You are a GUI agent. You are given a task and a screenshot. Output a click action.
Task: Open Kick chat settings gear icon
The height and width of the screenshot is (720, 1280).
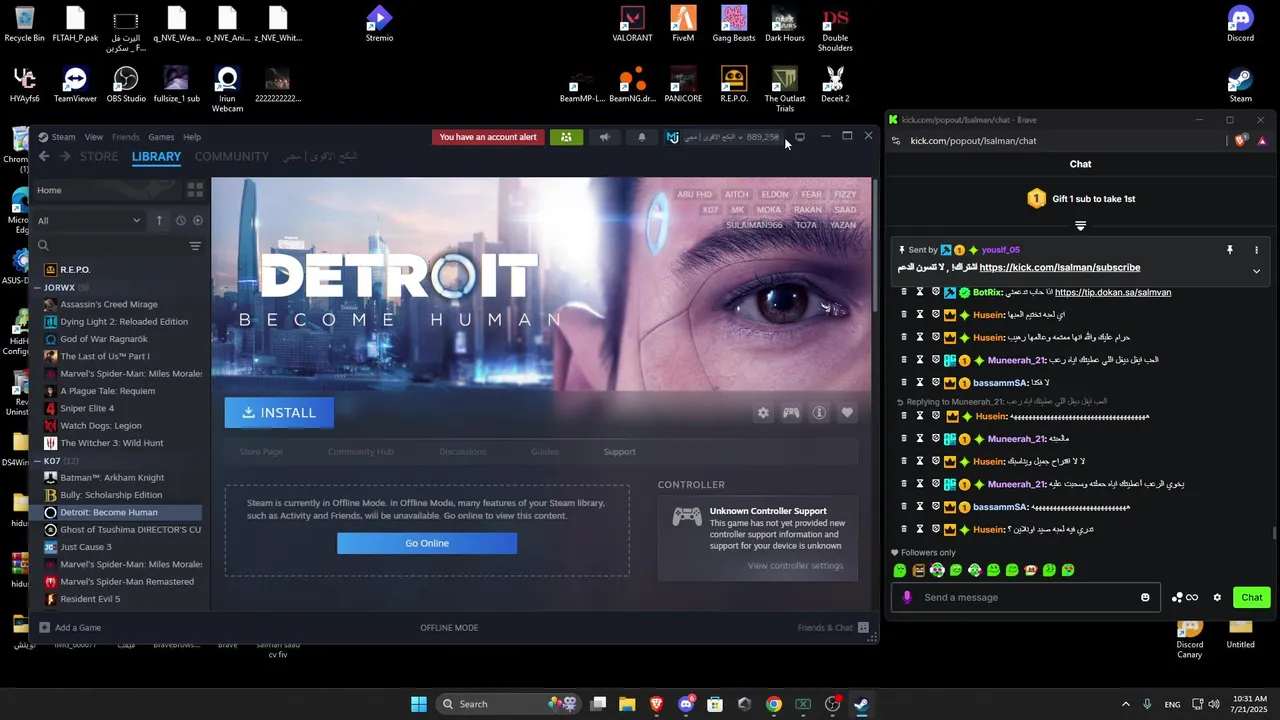pyautogui.click(x=1217, y=597)
